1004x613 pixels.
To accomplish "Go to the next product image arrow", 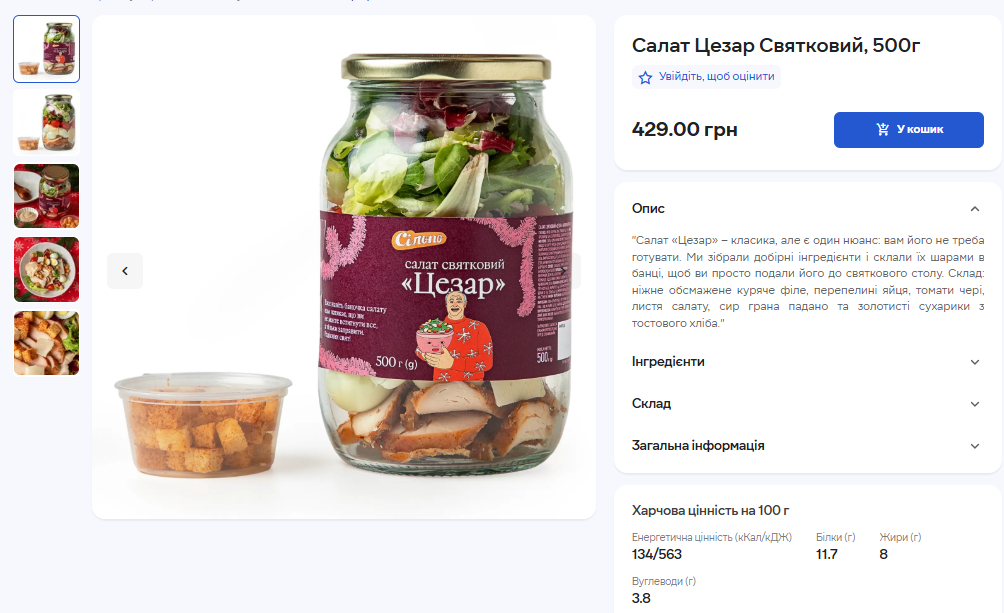I will point(565,271).
